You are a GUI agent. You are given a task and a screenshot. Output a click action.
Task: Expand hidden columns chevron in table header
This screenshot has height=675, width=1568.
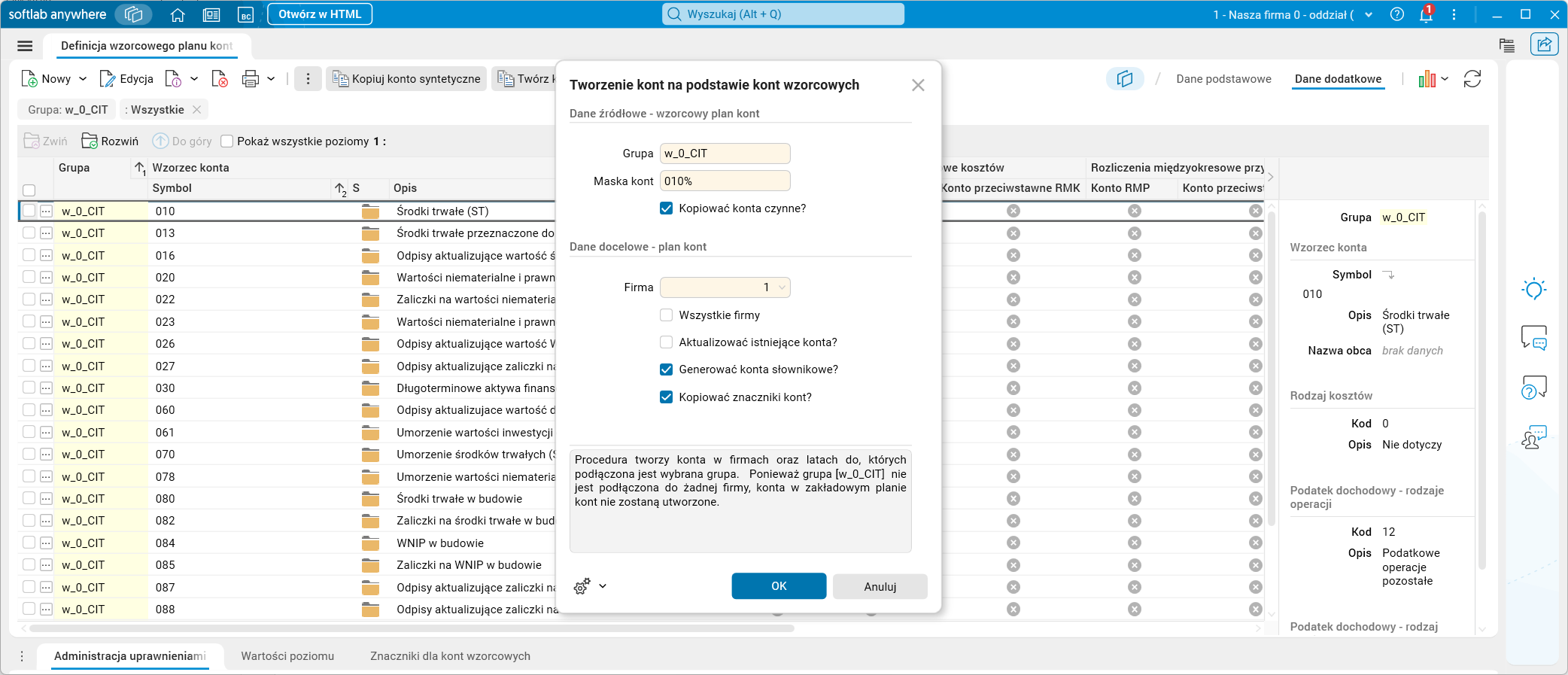click(1271, 178)
